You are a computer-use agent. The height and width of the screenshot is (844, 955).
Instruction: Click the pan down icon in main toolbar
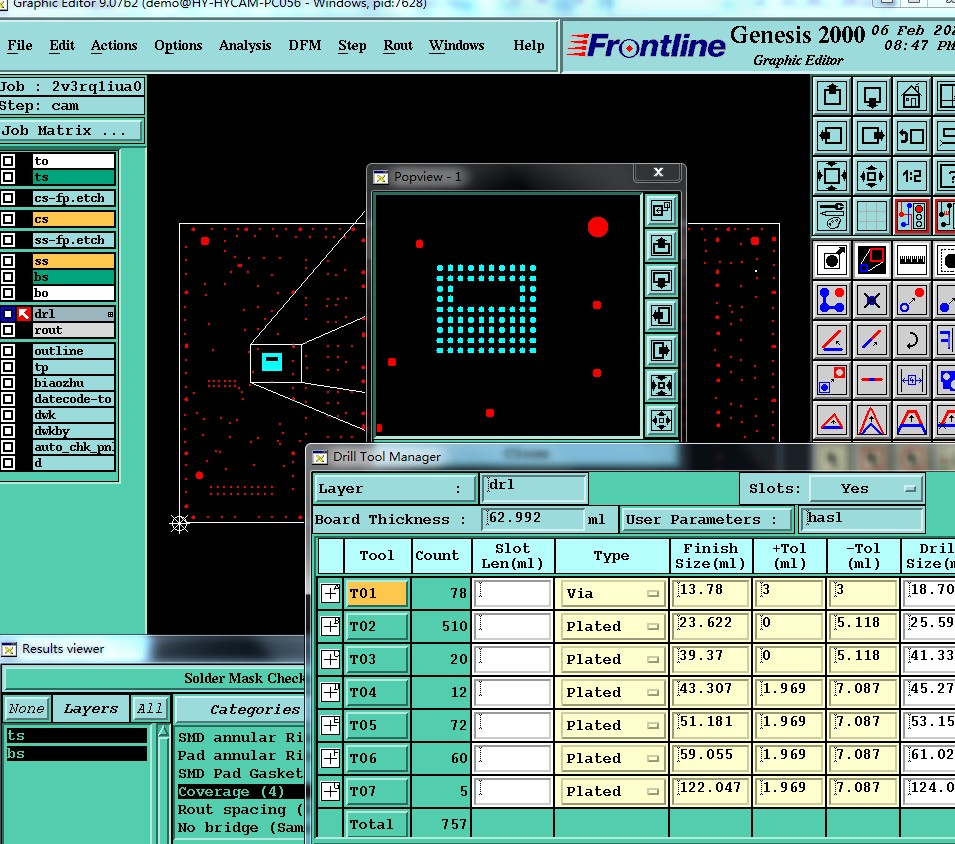(872, 96)
